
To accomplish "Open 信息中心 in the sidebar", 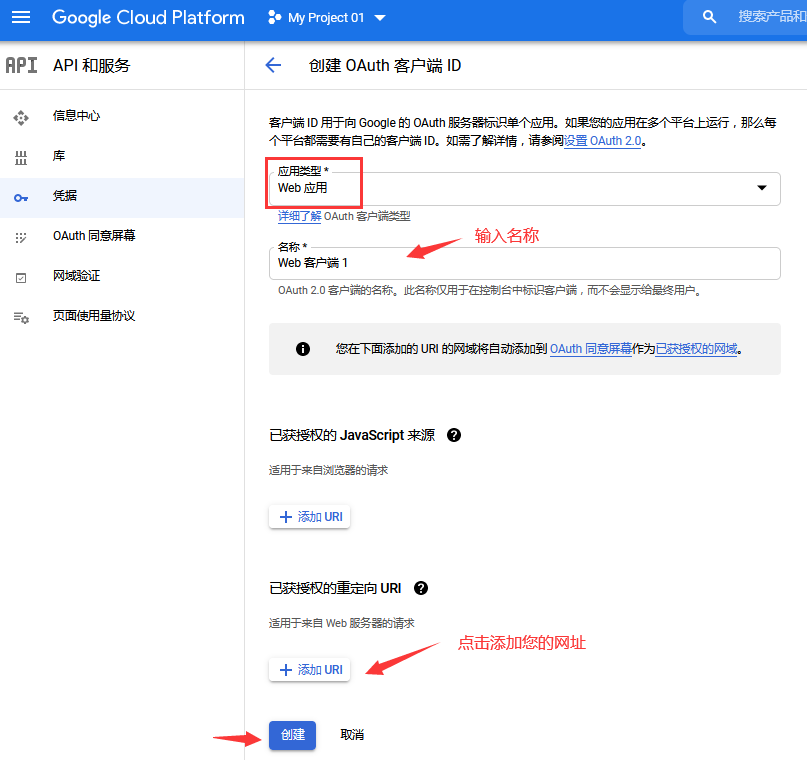I will pos(122,116).
